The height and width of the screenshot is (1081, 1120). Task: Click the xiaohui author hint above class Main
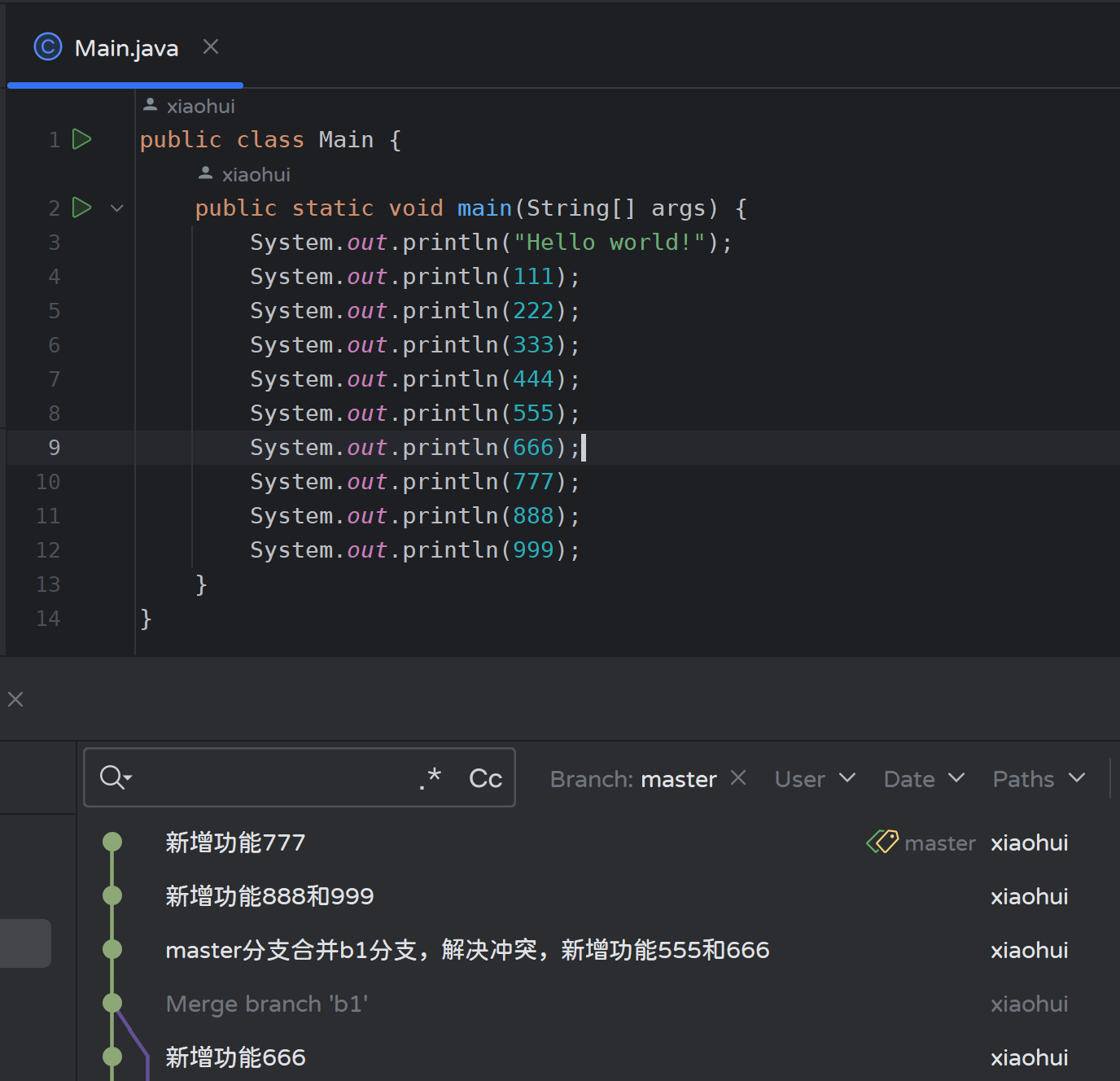pos(199,106)
